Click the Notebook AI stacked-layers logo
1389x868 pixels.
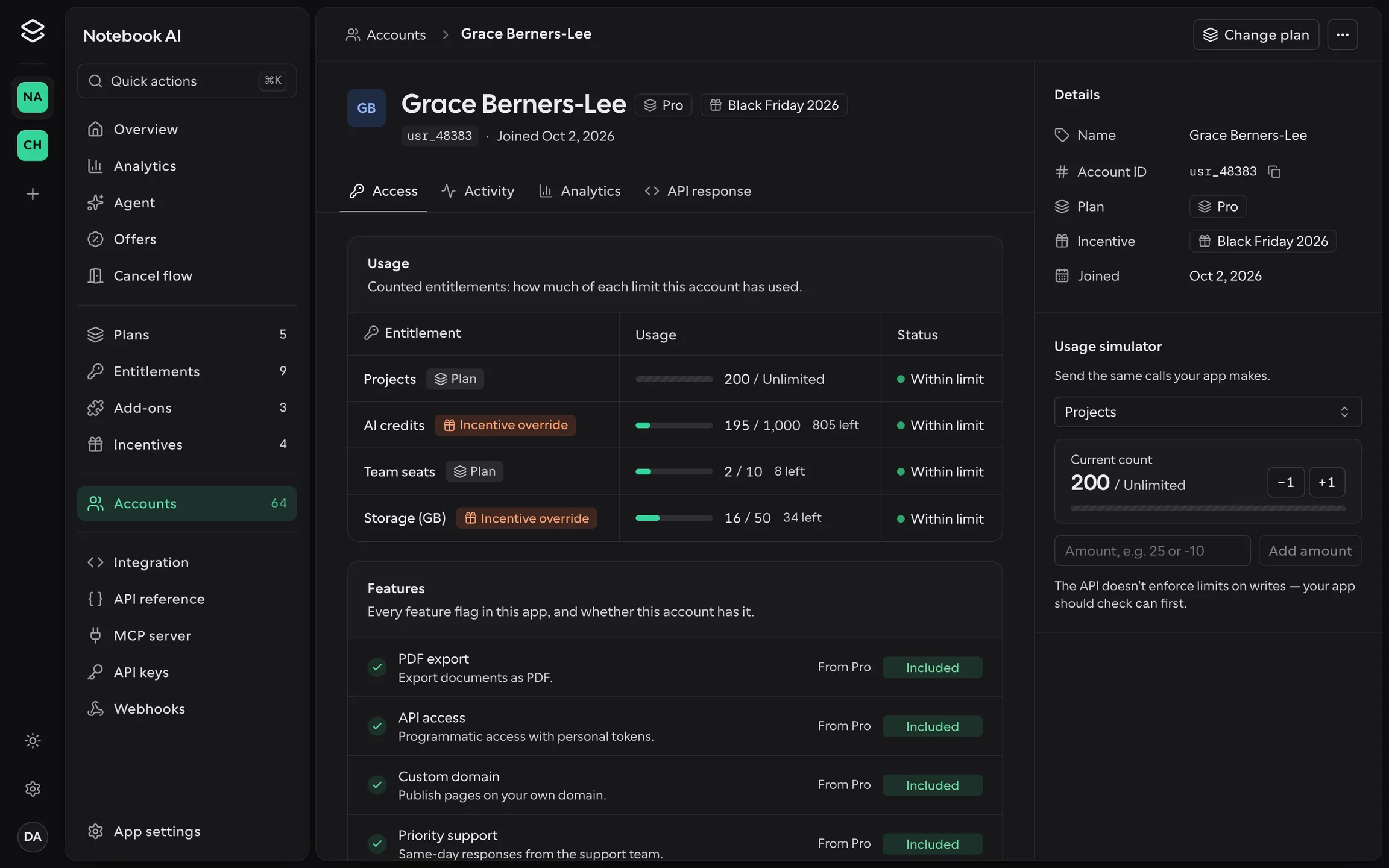pyautogui.click(x=33, y=31)
